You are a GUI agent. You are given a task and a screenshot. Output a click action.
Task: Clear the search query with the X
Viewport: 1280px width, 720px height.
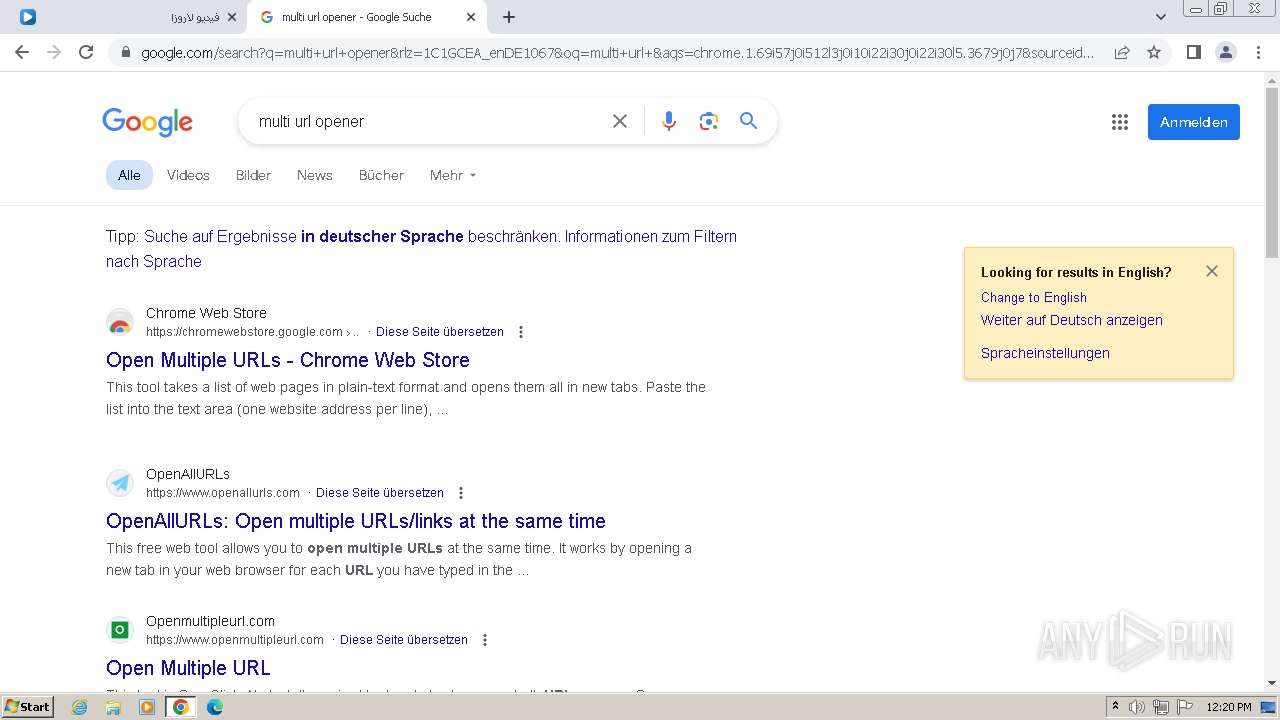(x=620, y=121)
